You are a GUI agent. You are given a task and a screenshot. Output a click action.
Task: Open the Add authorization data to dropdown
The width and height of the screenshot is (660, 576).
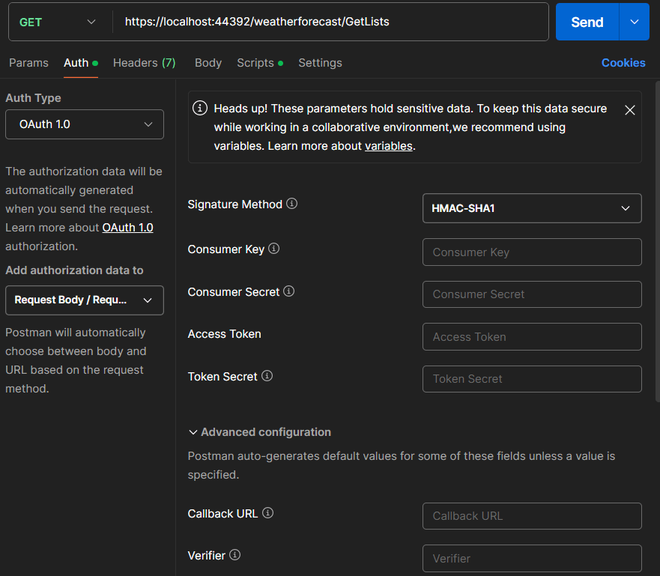[x=84, y=300]
